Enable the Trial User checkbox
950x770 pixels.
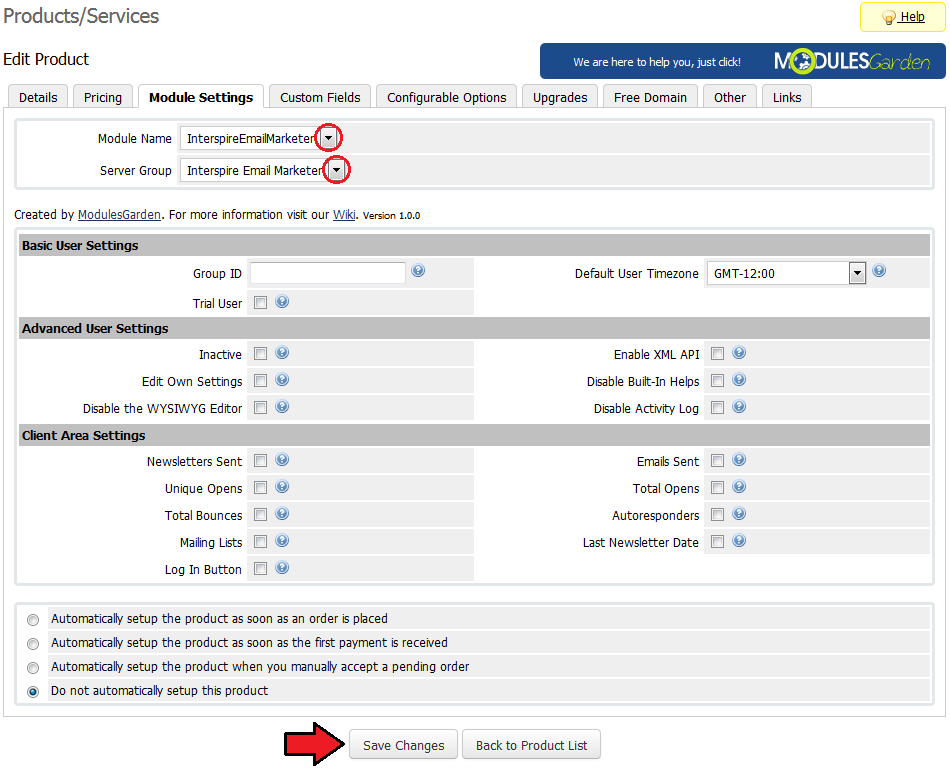pos(261,303)
